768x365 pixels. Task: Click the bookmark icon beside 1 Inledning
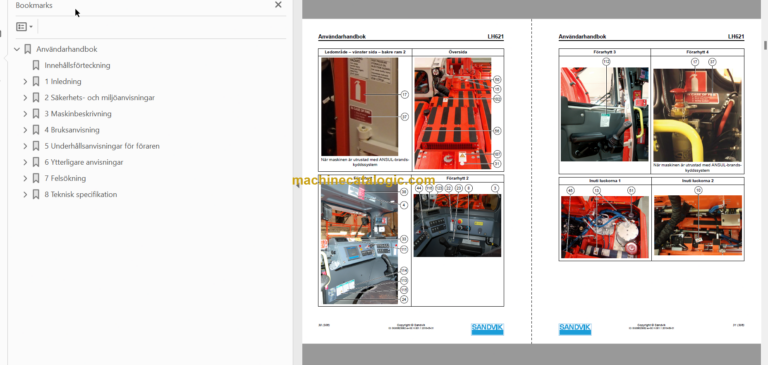(36, 81)
